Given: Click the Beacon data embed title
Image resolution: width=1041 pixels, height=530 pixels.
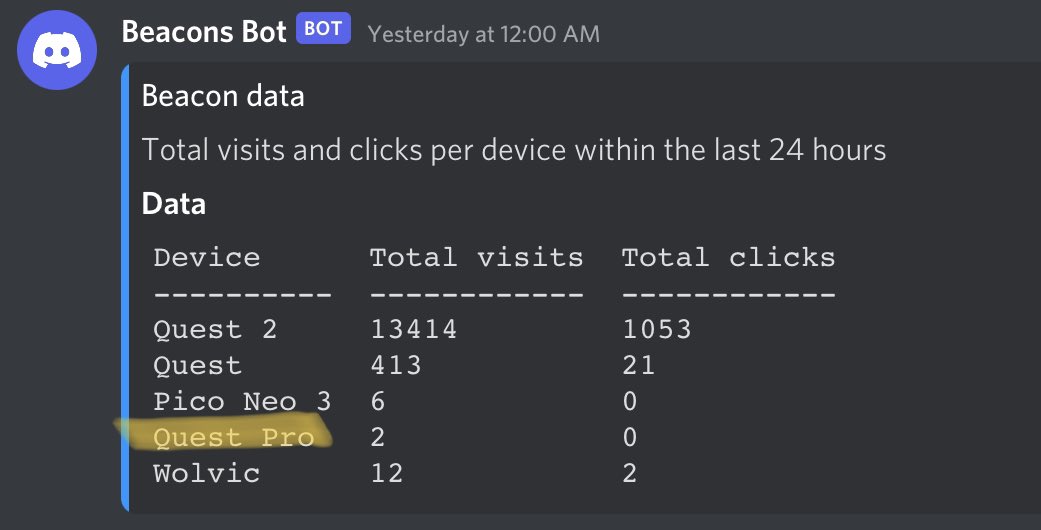Looking at the screenshot, I should pyautogui.click(x=223, y=96).
